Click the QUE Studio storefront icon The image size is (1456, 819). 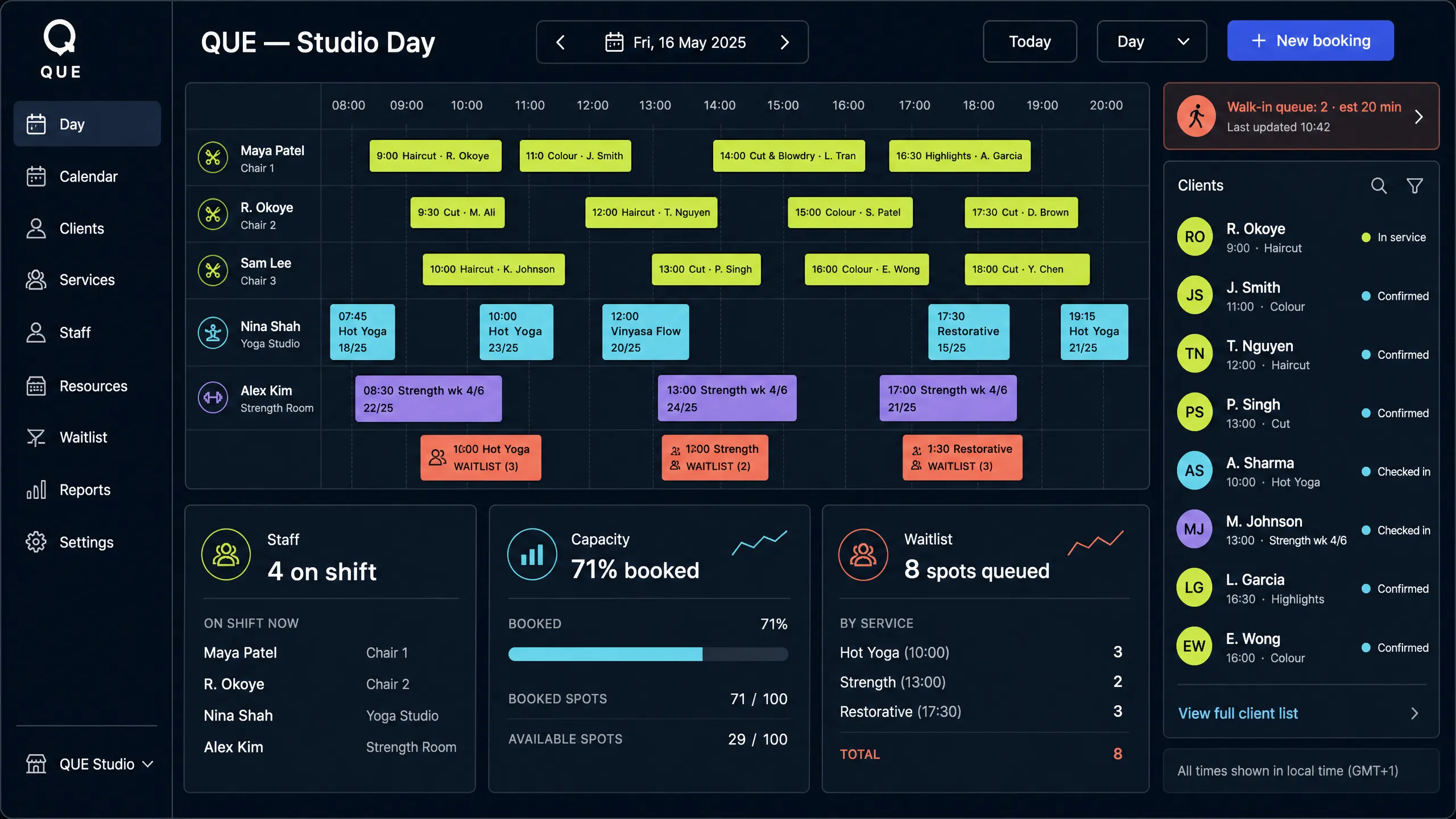pyautogui.click(x=36, y=764)
